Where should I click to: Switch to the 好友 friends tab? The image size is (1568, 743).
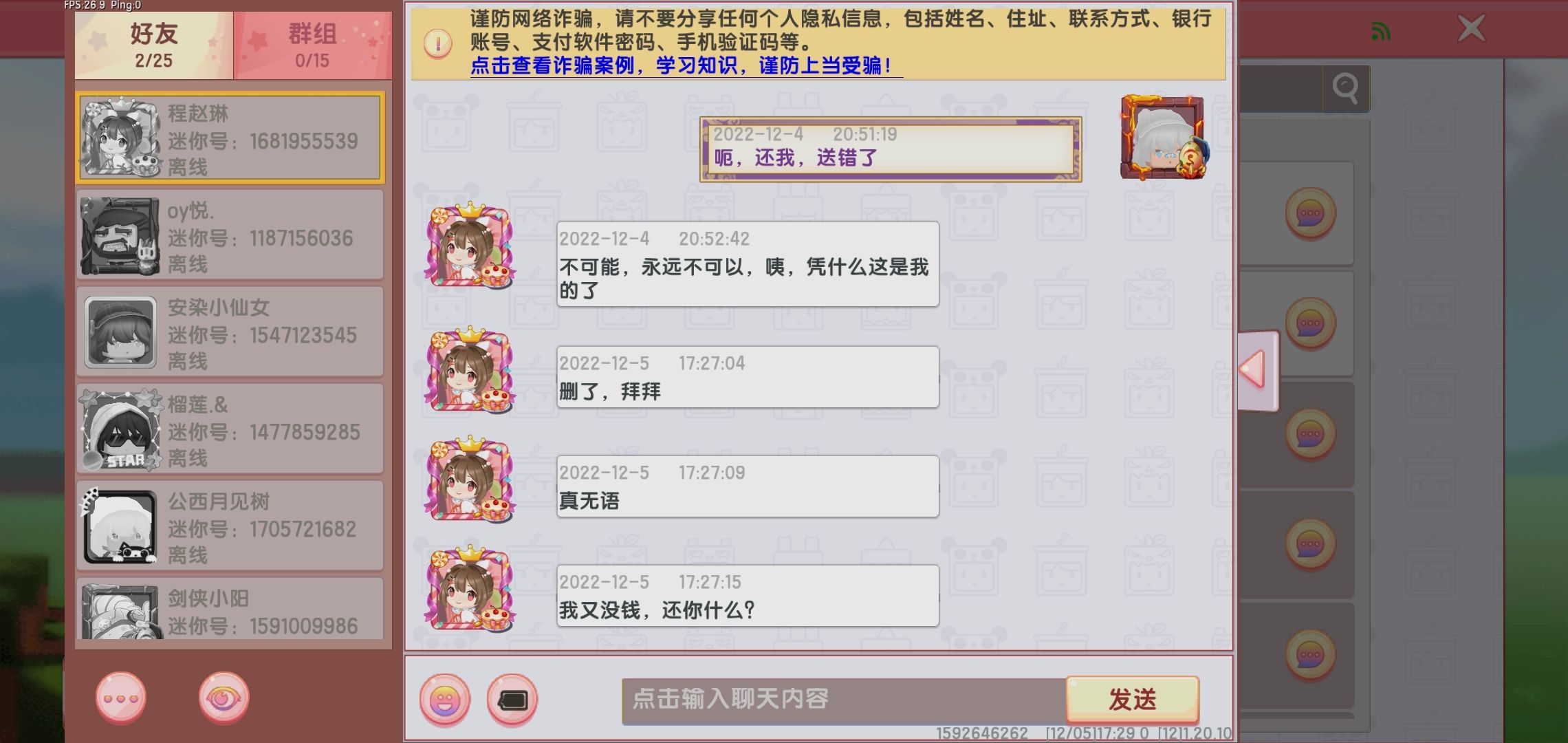(x=154, y=45)
